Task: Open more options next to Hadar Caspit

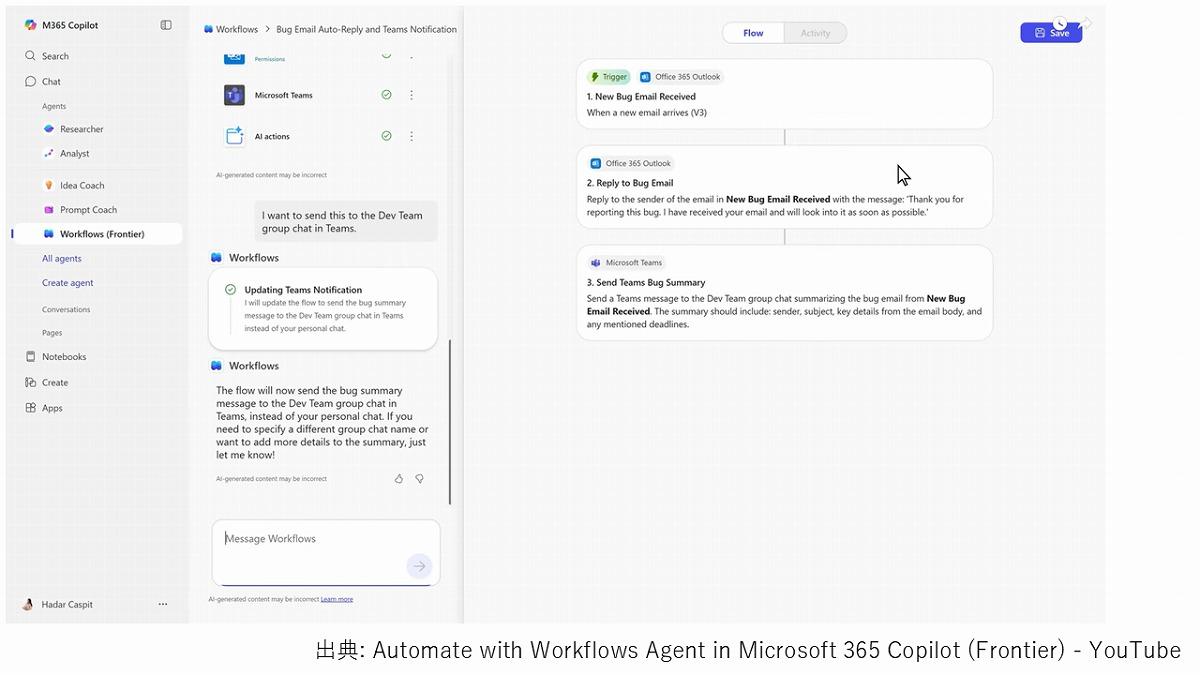Action: (x=163, y=604)
